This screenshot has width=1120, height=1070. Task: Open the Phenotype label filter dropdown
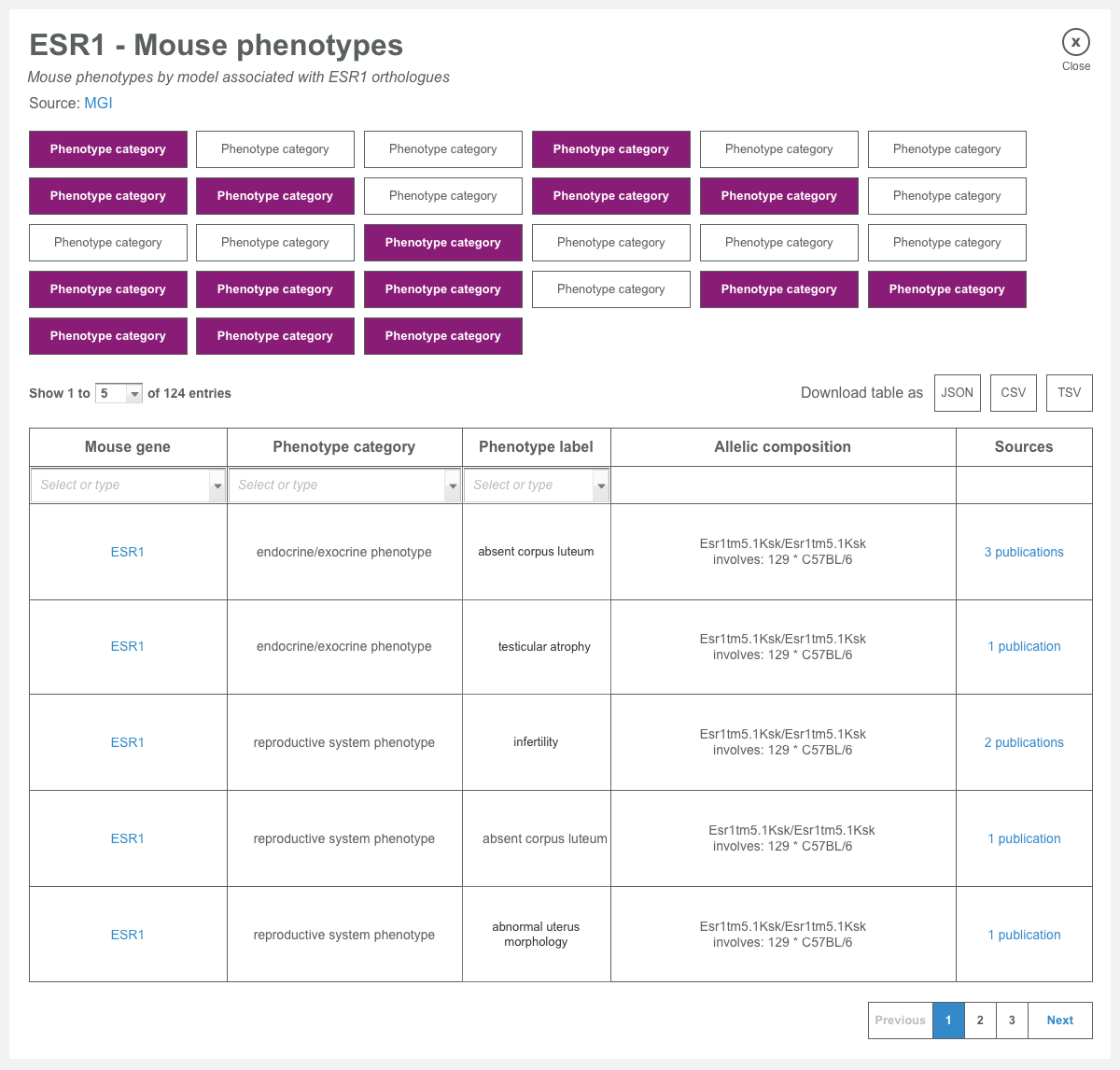(x=601, y=485)
